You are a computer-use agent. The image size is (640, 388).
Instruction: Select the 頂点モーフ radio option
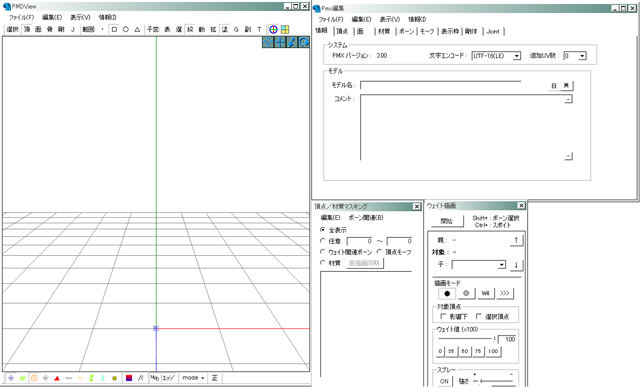(379, 252)
